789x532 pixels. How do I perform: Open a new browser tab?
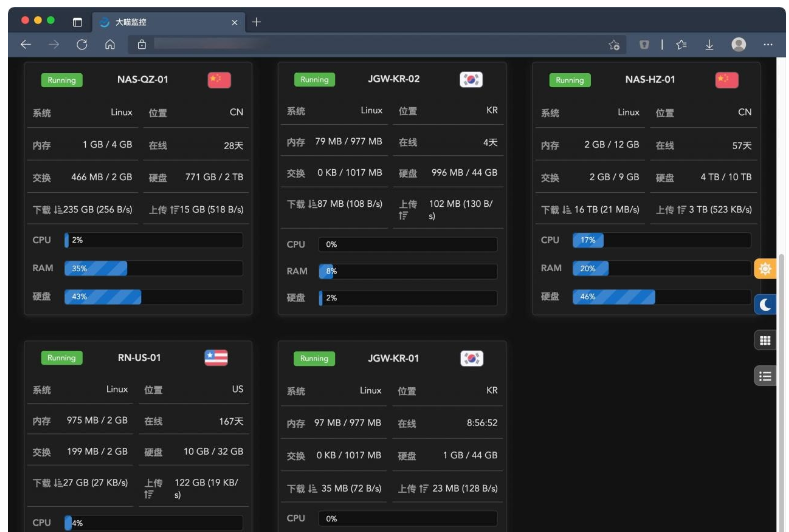coord(257,21)
